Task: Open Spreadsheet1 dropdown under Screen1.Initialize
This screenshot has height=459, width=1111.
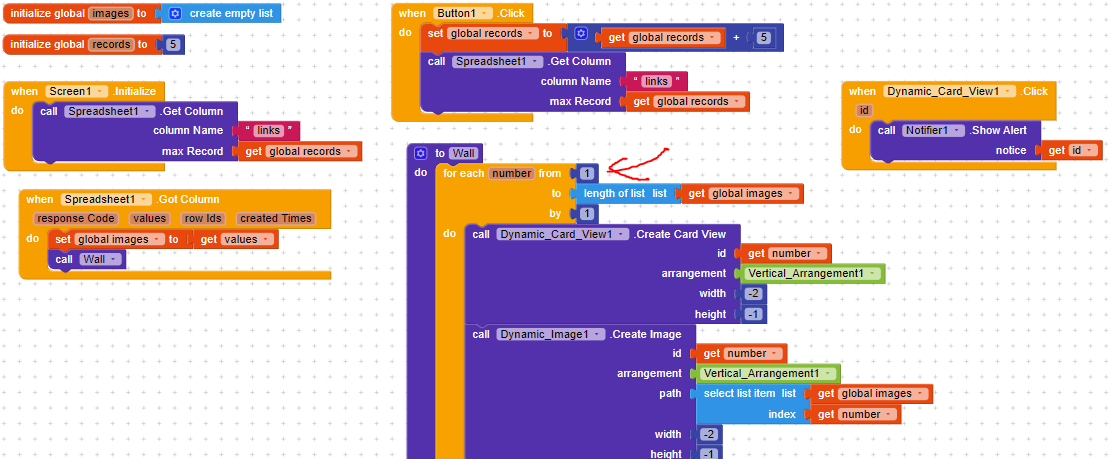Action: click(147, 111)
